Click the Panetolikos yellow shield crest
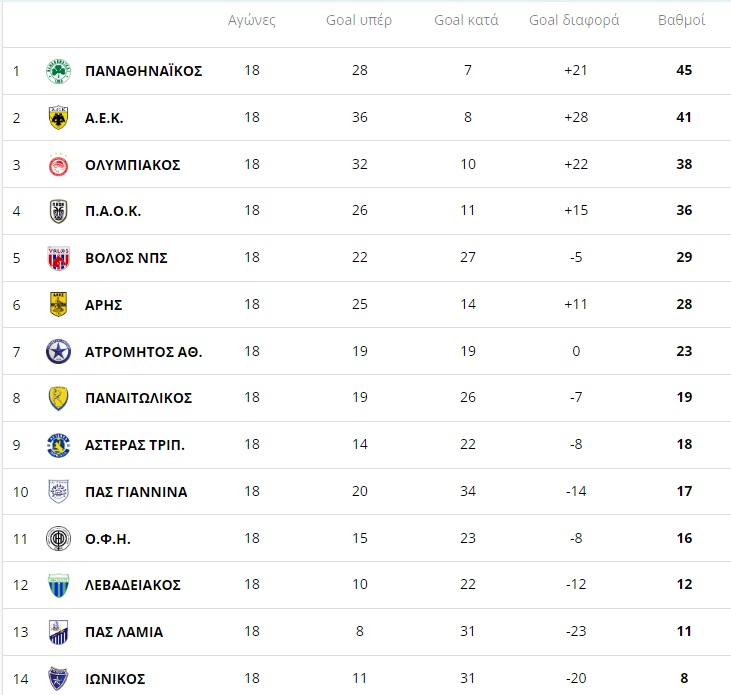The width and height of the screenshot is (731, 695). (58, 398)
